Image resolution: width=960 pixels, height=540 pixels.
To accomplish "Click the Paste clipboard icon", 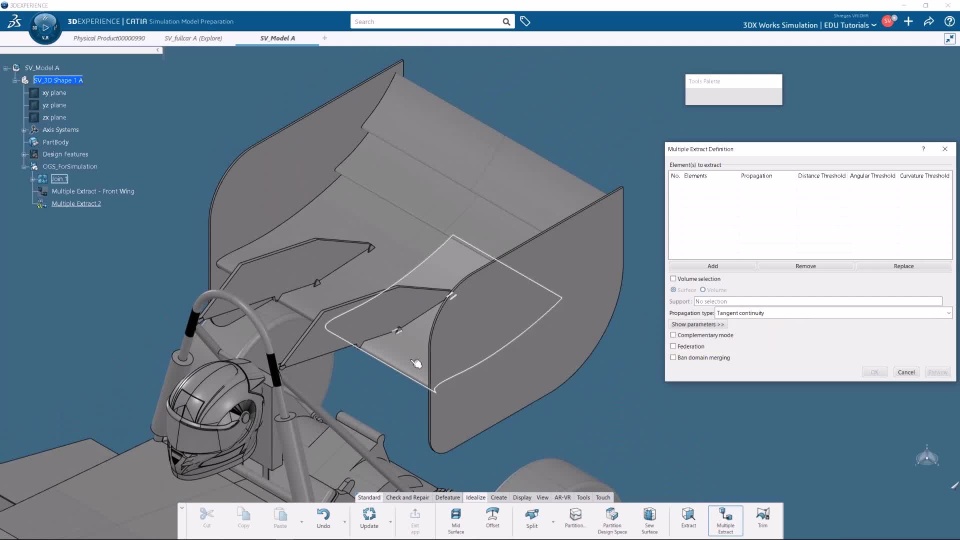I will point(280,514).
